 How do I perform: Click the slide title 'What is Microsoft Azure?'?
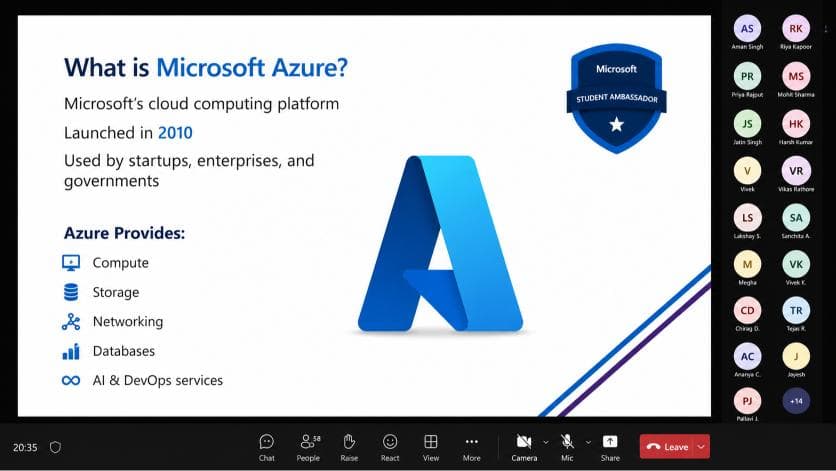click(206, 68)
